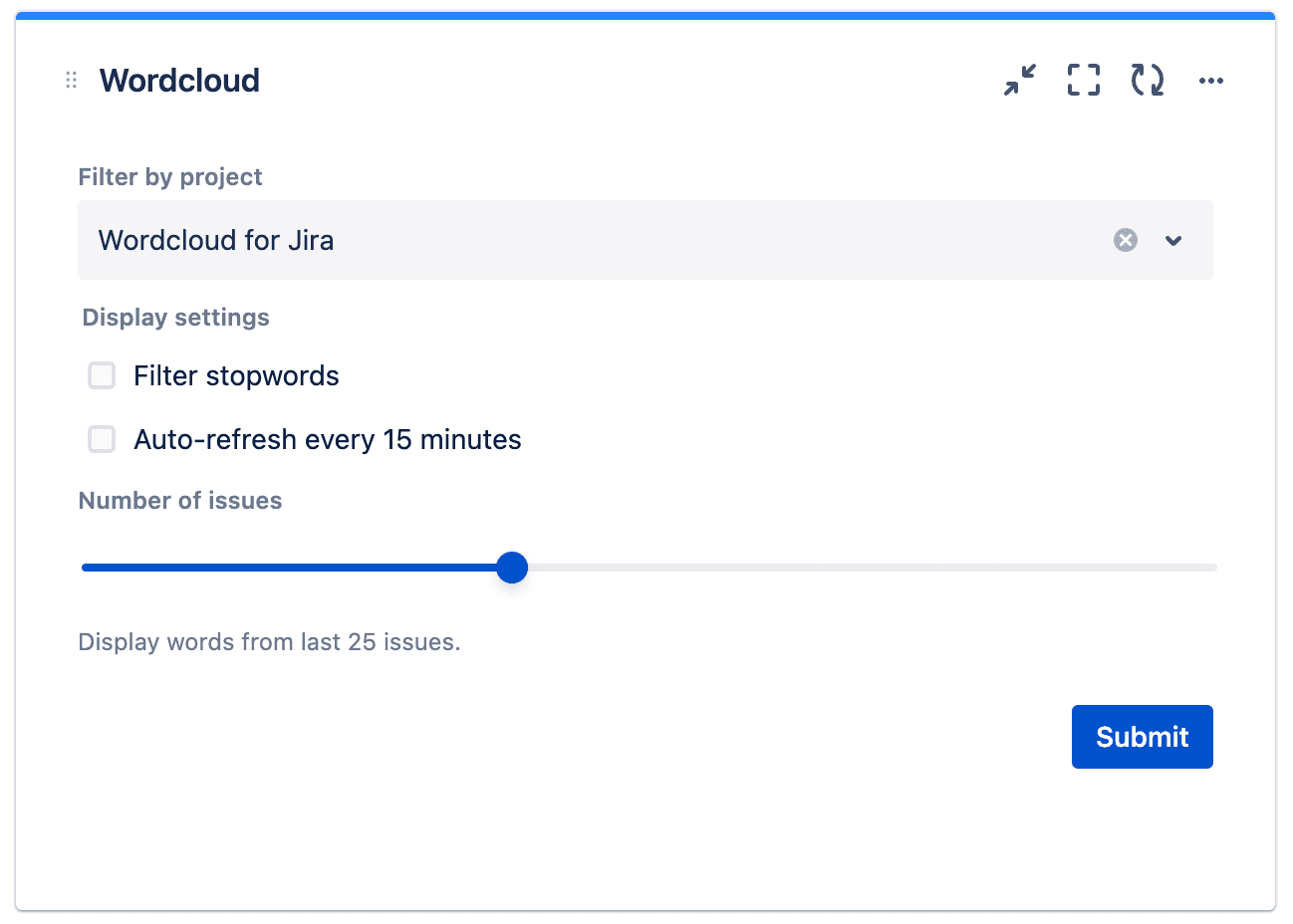Click the gadget drag handle beside Wordcloud
This screenshot has height=924, width=1293.
click(71, 80)
